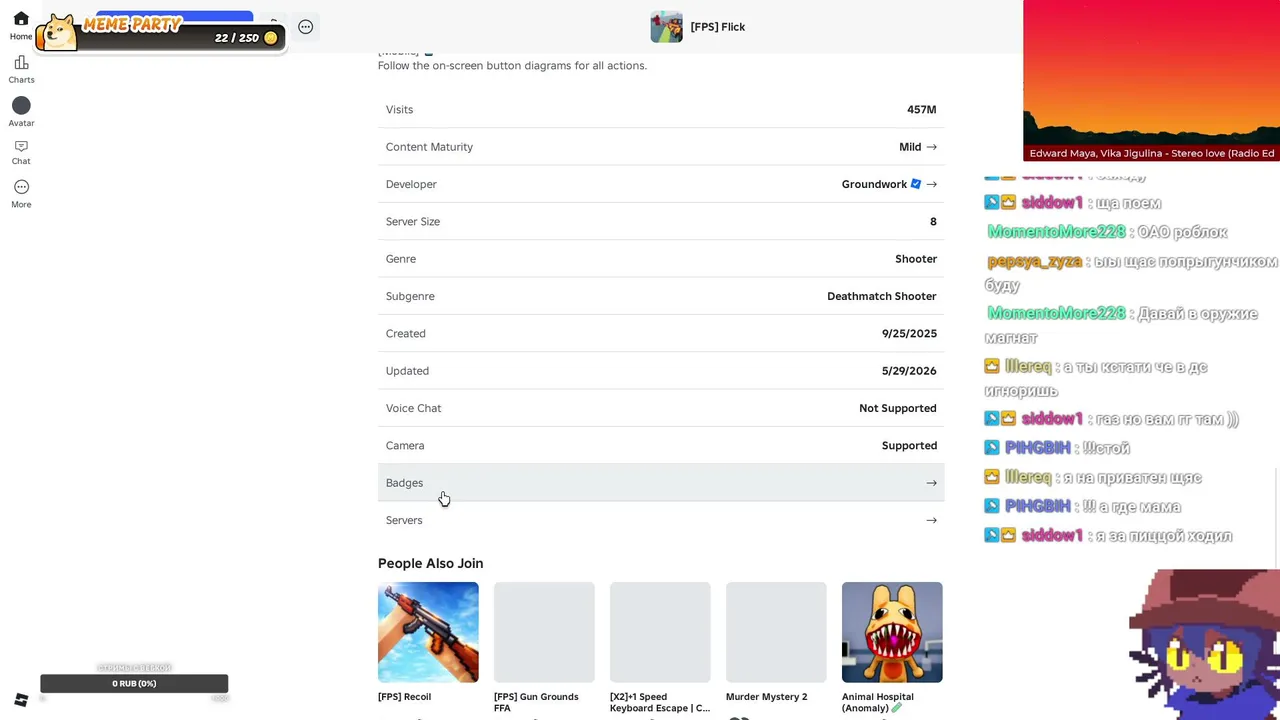Click the 0 RUB donation progress bar
The image size is (1280, 720).
click(x=134, y=684)
